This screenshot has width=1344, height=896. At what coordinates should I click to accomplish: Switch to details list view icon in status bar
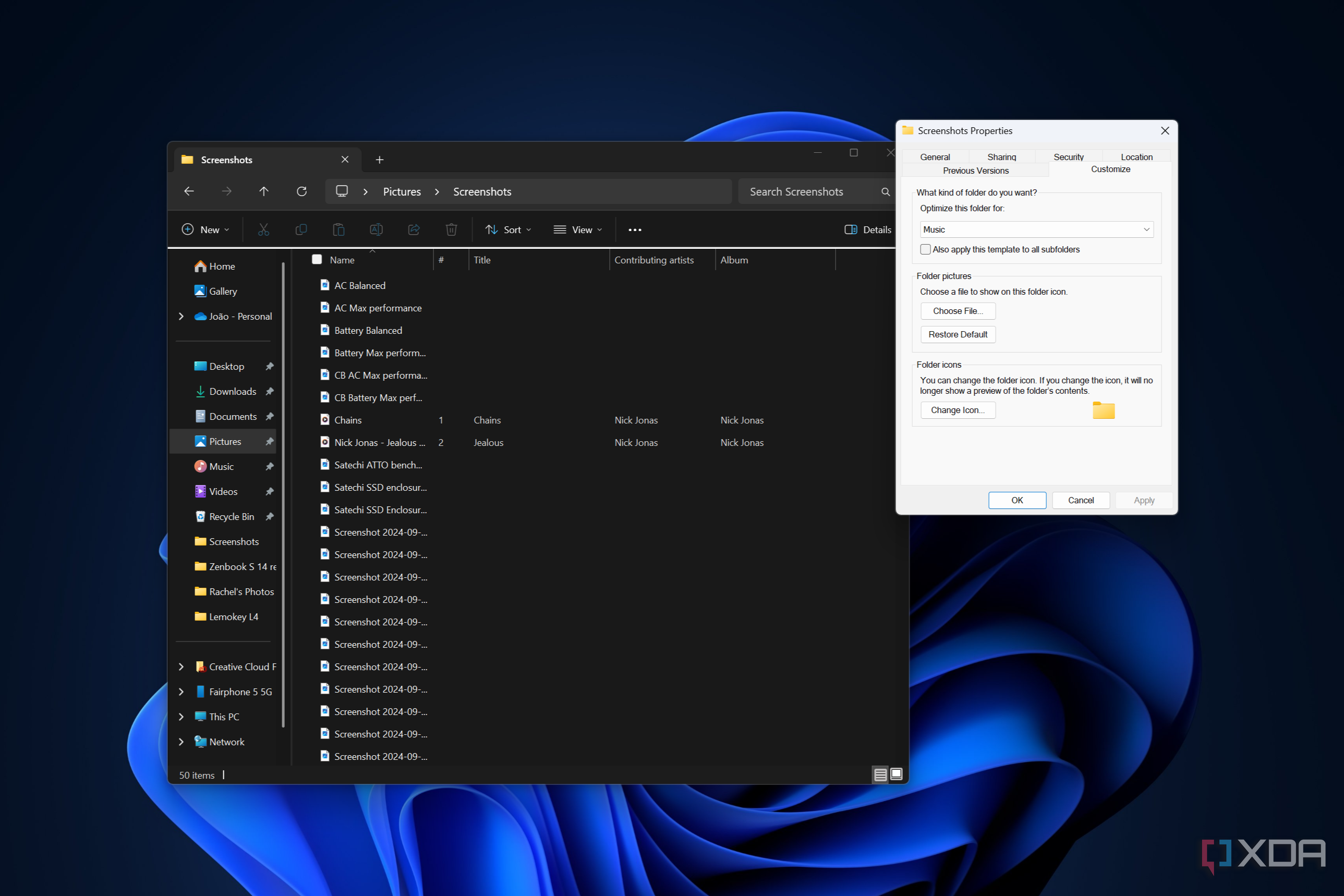880,774
